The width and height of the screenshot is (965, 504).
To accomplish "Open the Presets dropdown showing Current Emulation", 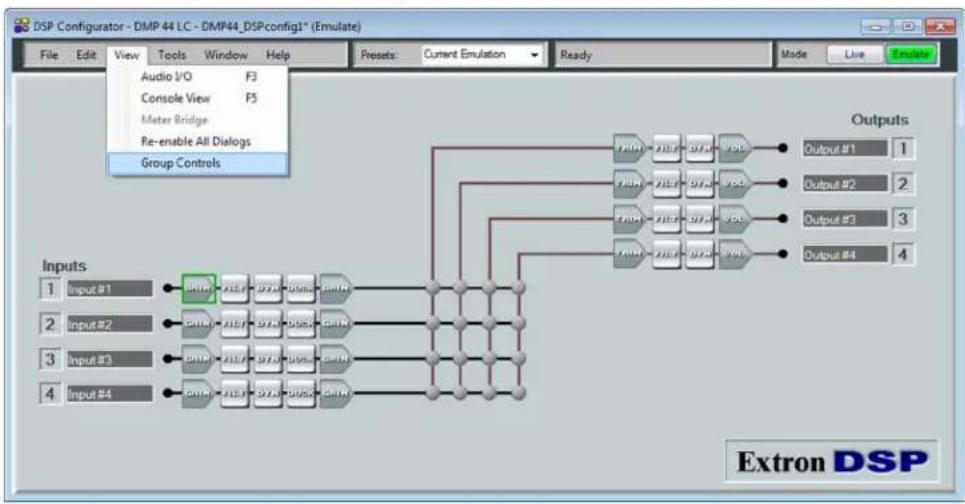I will 482,55.
